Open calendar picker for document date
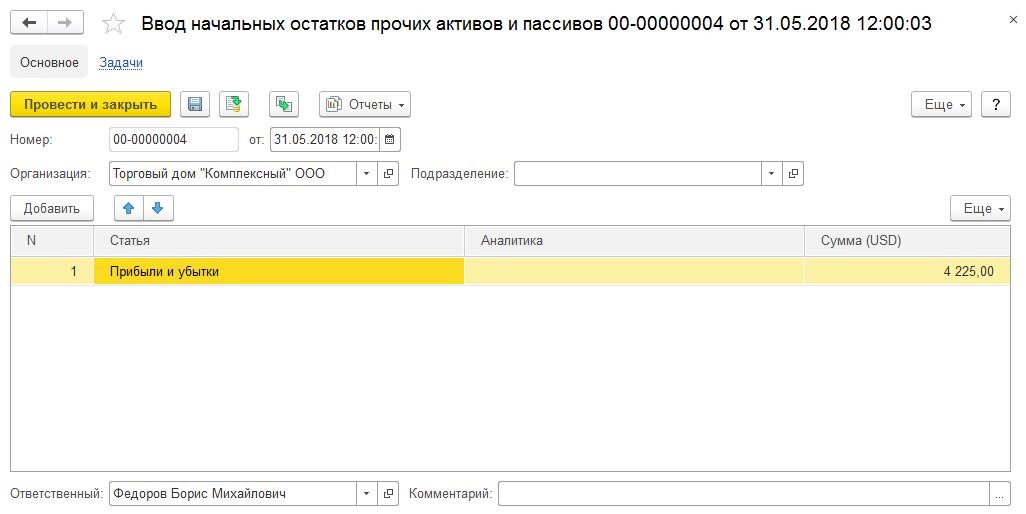Image resolution: width=1026 pixels, height=514 pixels. click(x=389, y=139)
